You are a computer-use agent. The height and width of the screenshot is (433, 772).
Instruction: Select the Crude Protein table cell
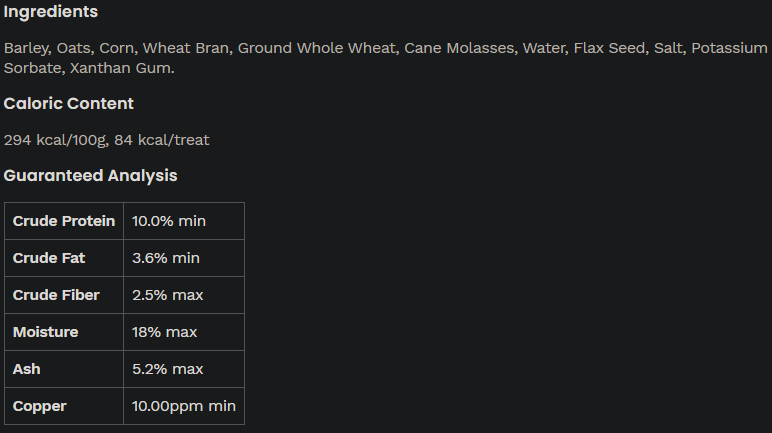[x=64, y=221]
